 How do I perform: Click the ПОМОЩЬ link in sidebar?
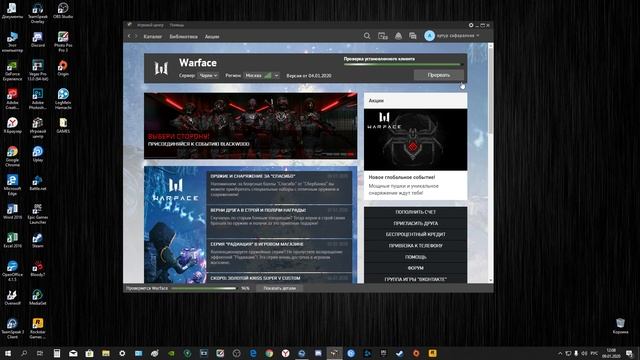pos(416,257)
